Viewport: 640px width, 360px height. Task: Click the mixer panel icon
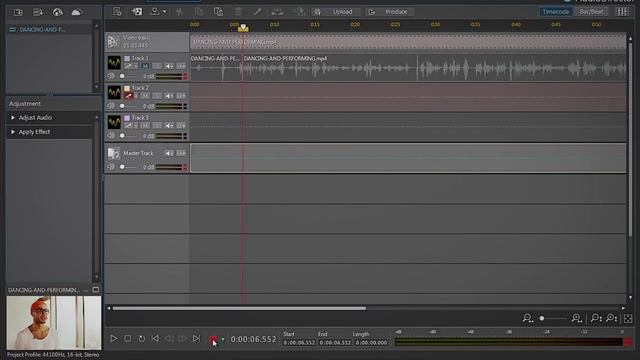[x=622, y=12]
